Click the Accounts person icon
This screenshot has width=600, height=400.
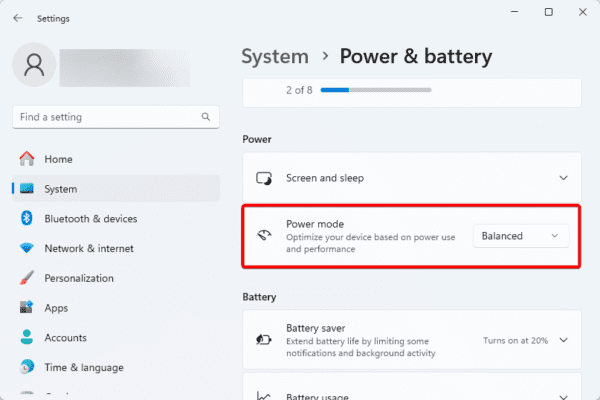coord(26,338)
